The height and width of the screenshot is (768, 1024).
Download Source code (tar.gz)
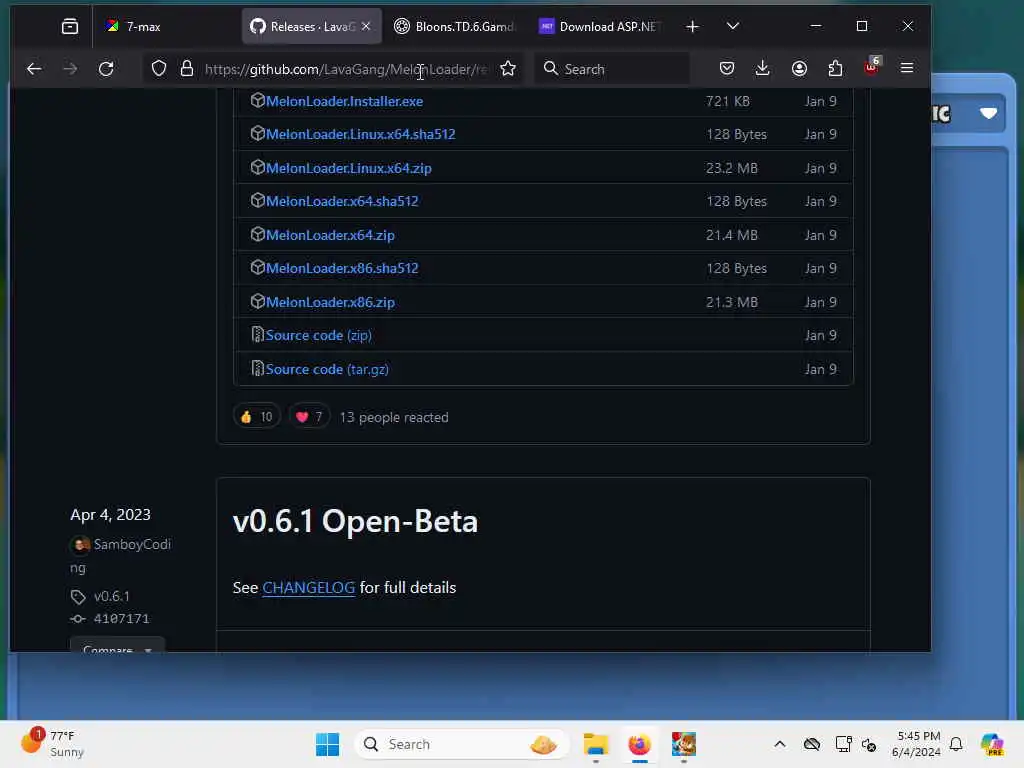(327, 369)
